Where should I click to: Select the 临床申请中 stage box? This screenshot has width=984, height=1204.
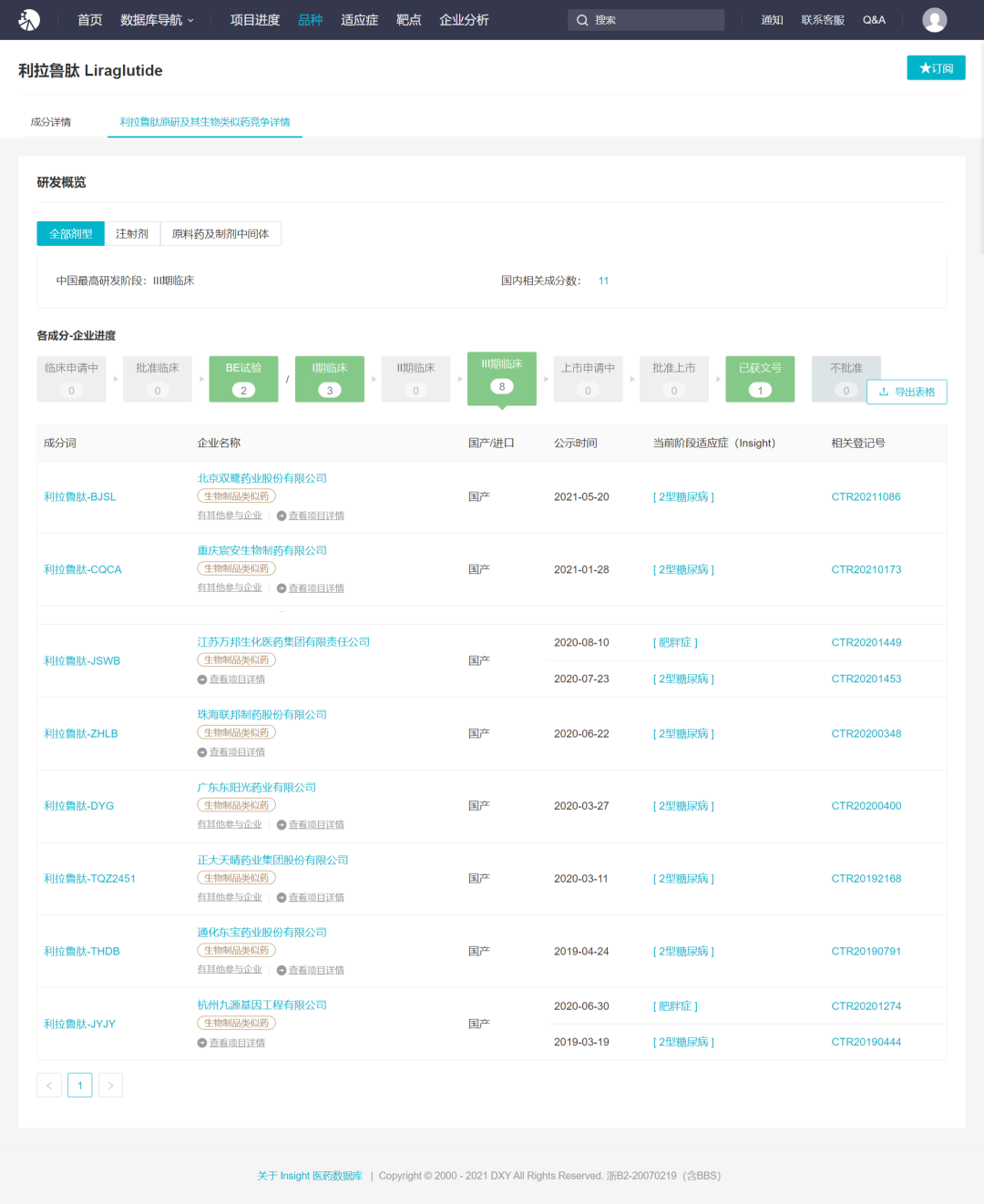click(x=72, y=379)
